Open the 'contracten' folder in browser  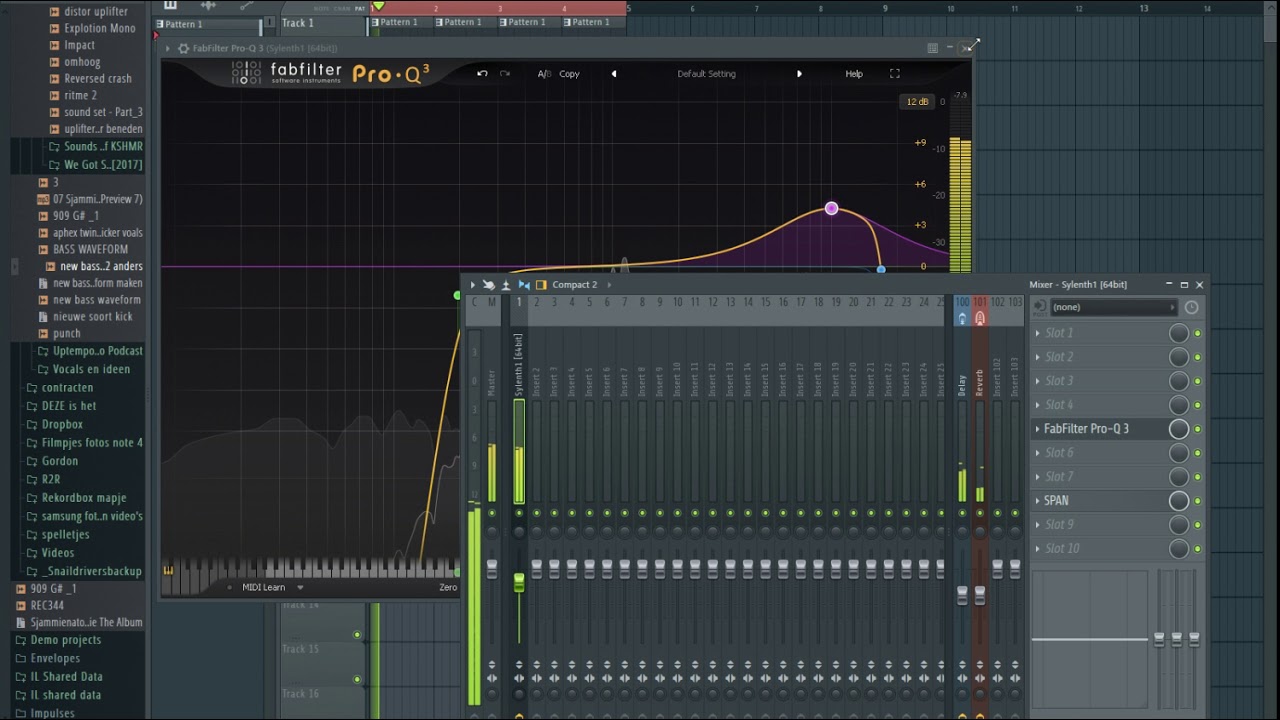tap(67, 388)
